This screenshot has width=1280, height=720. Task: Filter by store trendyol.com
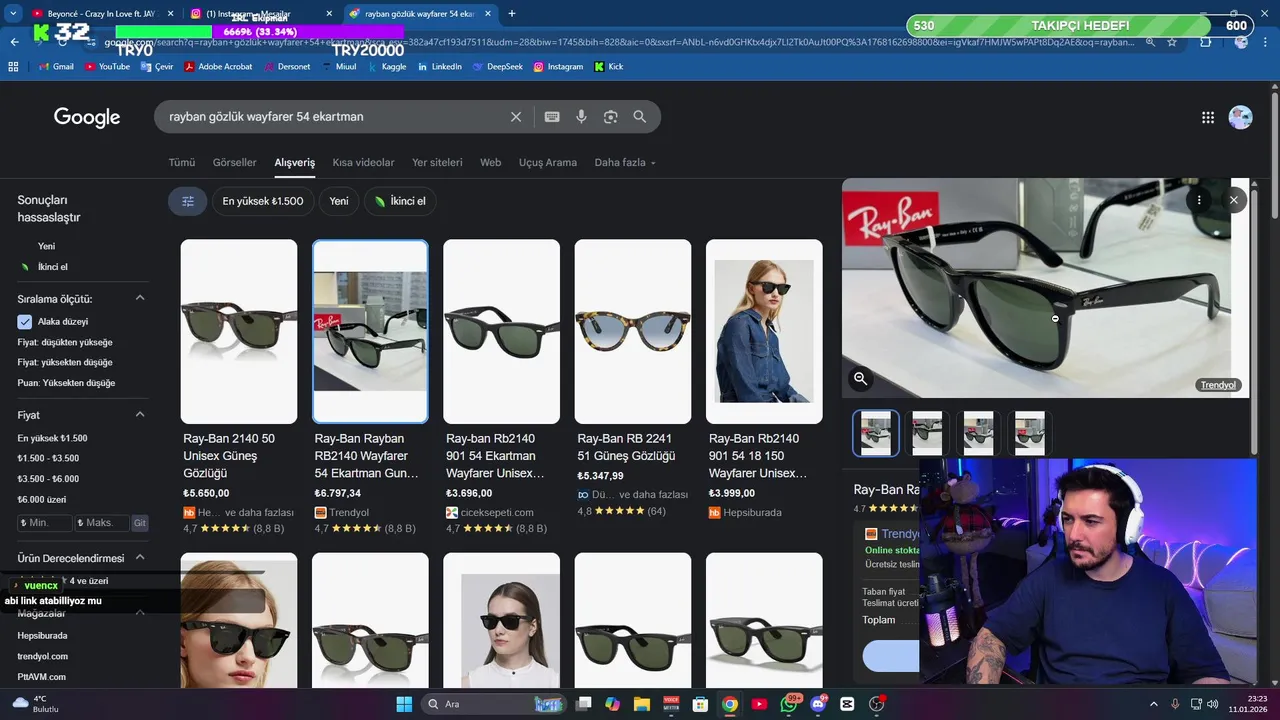(42, 656)
